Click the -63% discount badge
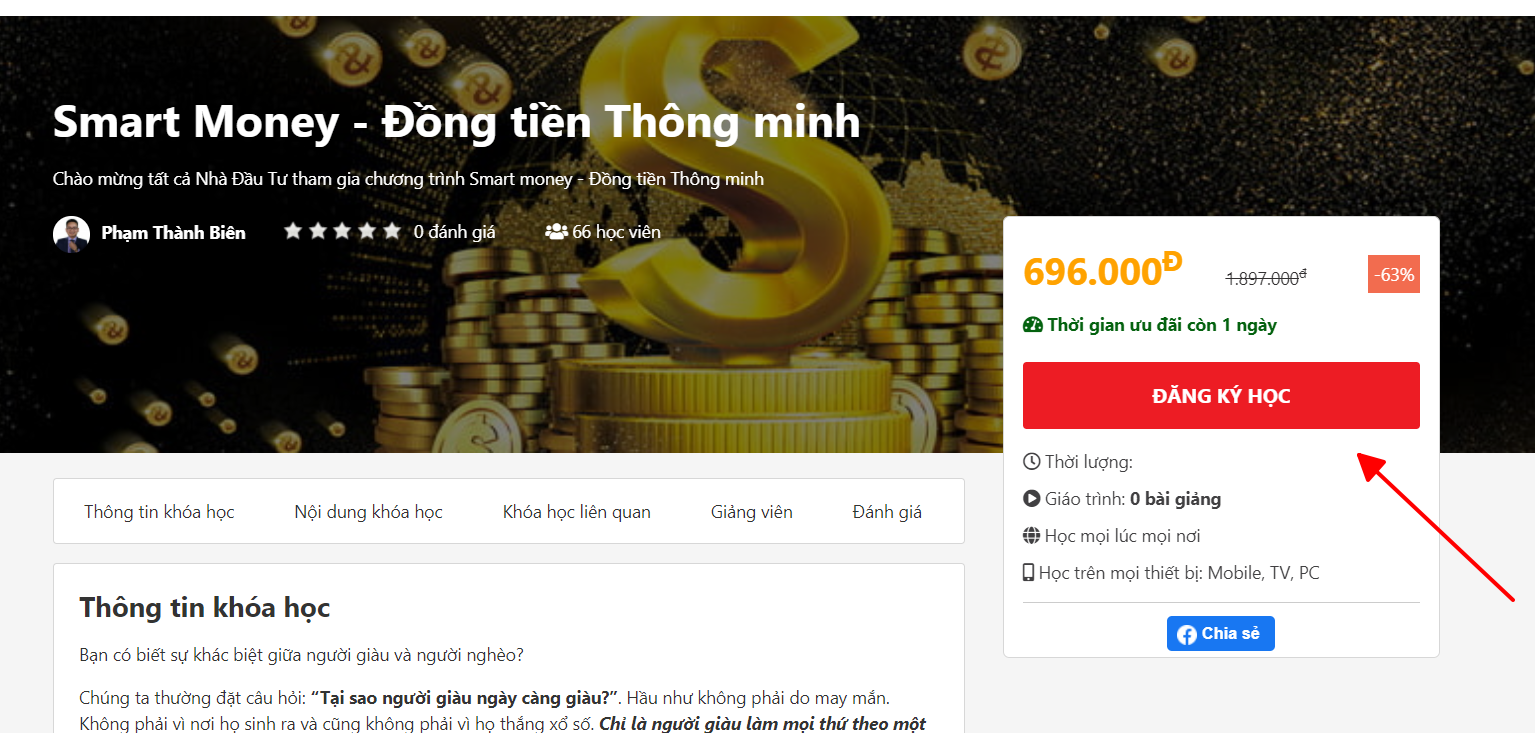The width and height of the screenshot is (1535, 733). click(1394, 275)
